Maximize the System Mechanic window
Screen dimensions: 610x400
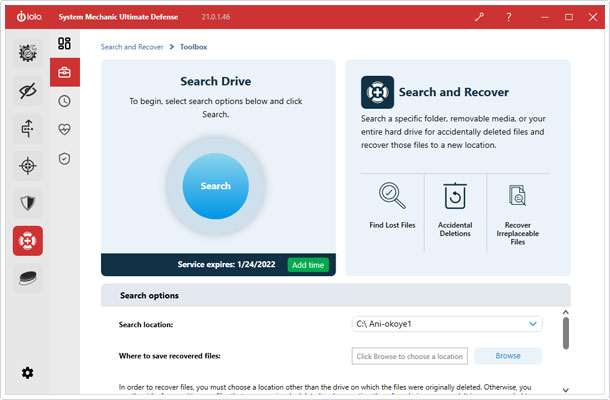(568, 17)
